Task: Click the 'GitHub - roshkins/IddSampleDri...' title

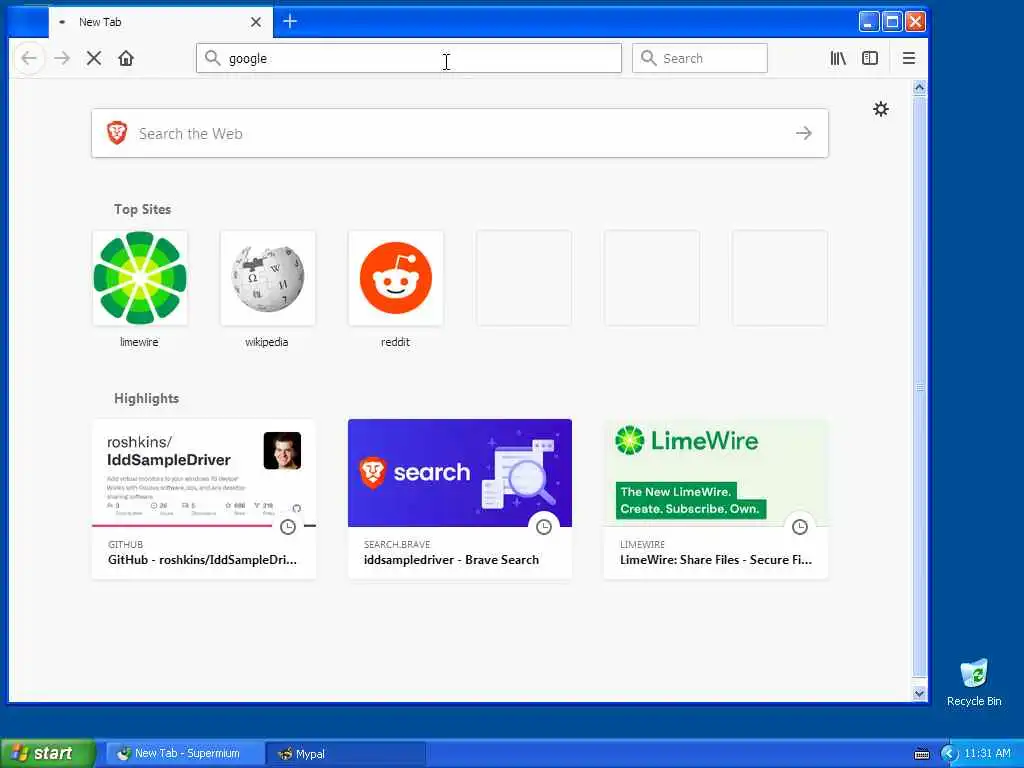Action: click(202, 560)
